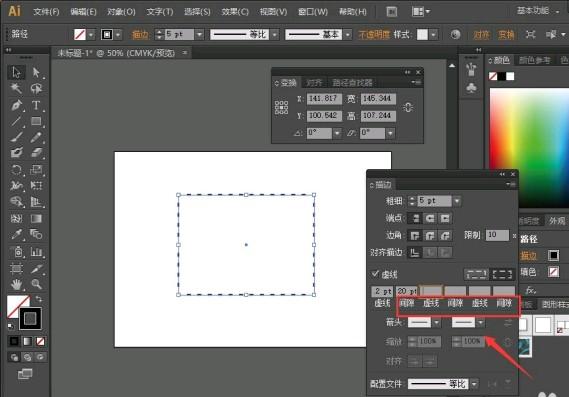Click the 20 pt gap field
This screenshot has width=569, height=397.
[407, 291]
